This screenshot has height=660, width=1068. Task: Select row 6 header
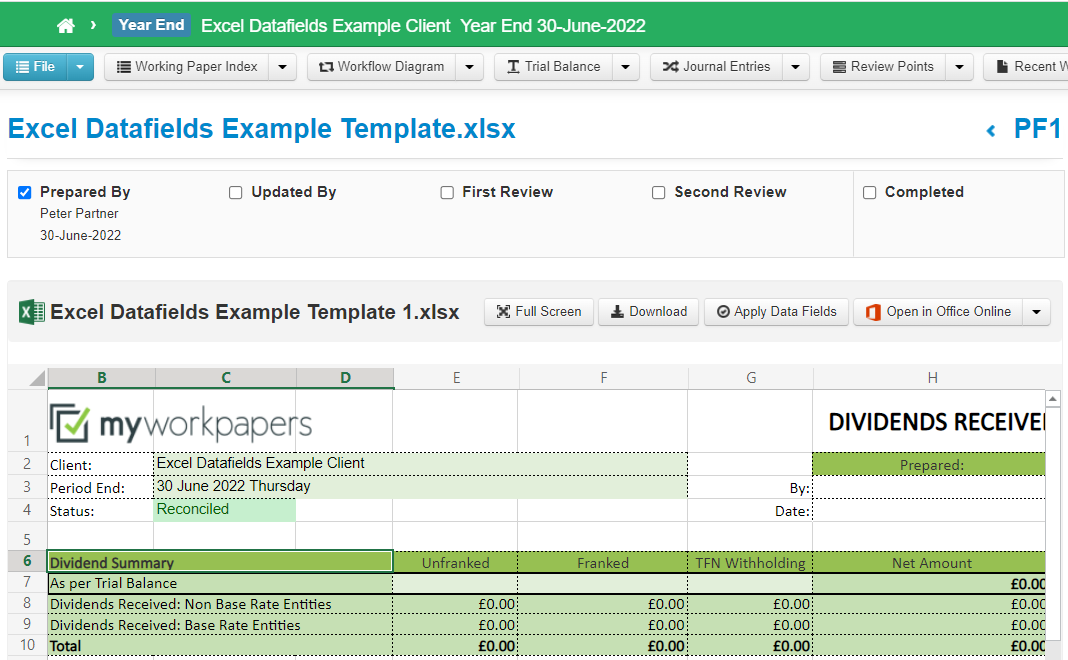click(x=27, y=562)
